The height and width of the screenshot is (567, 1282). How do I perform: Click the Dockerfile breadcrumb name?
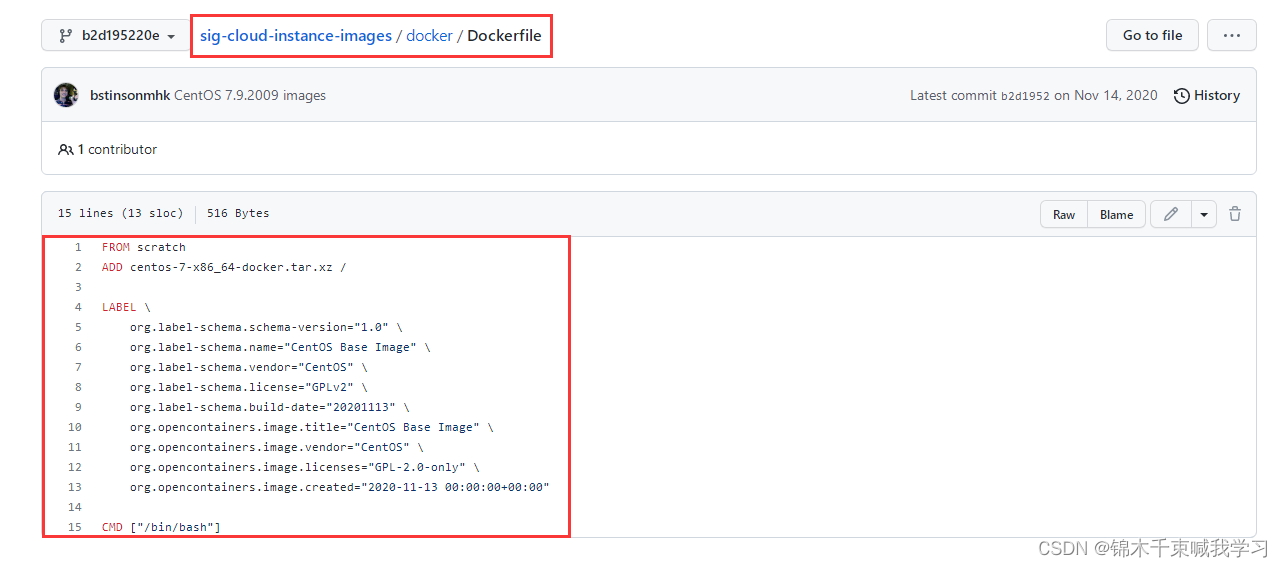(504, 35)
